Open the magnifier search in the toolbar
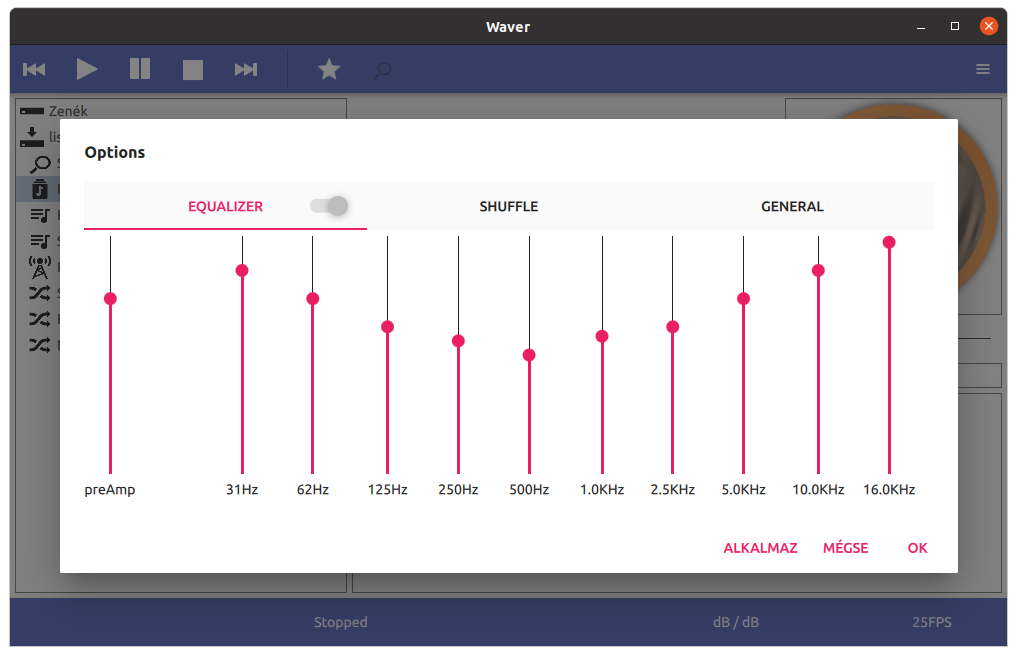 (x=382, y=69)
